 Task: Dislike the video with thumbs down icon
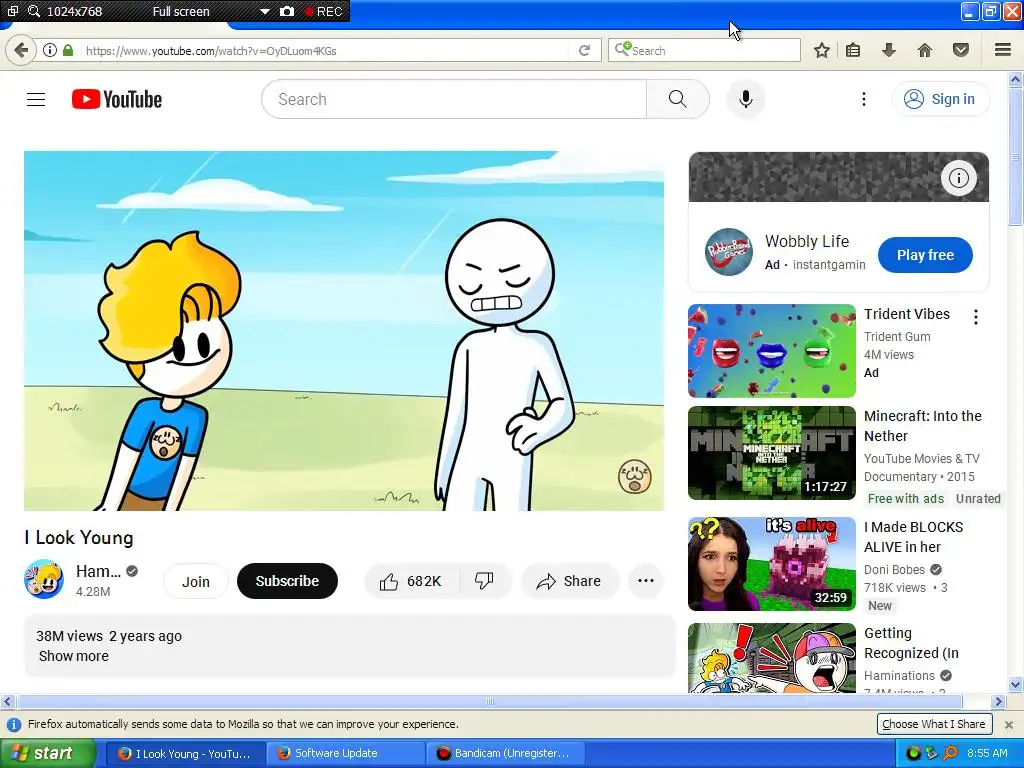(x=484, y=581)
